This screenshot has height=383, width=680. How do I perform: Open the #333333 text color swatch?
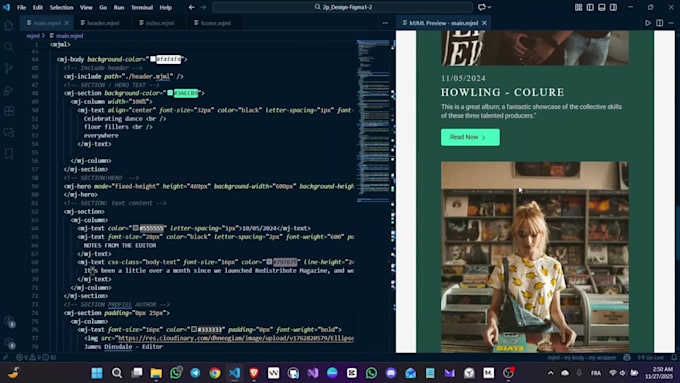pos(194,330)
